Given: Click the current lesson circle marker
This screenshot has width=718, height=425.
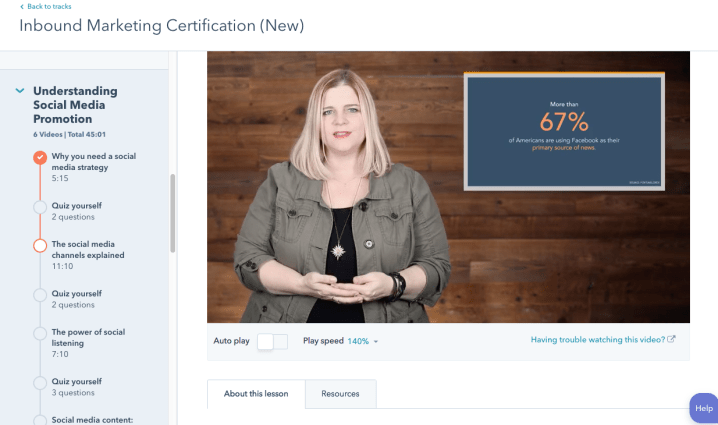Looking at the screenshot, I should pos(40,245).
